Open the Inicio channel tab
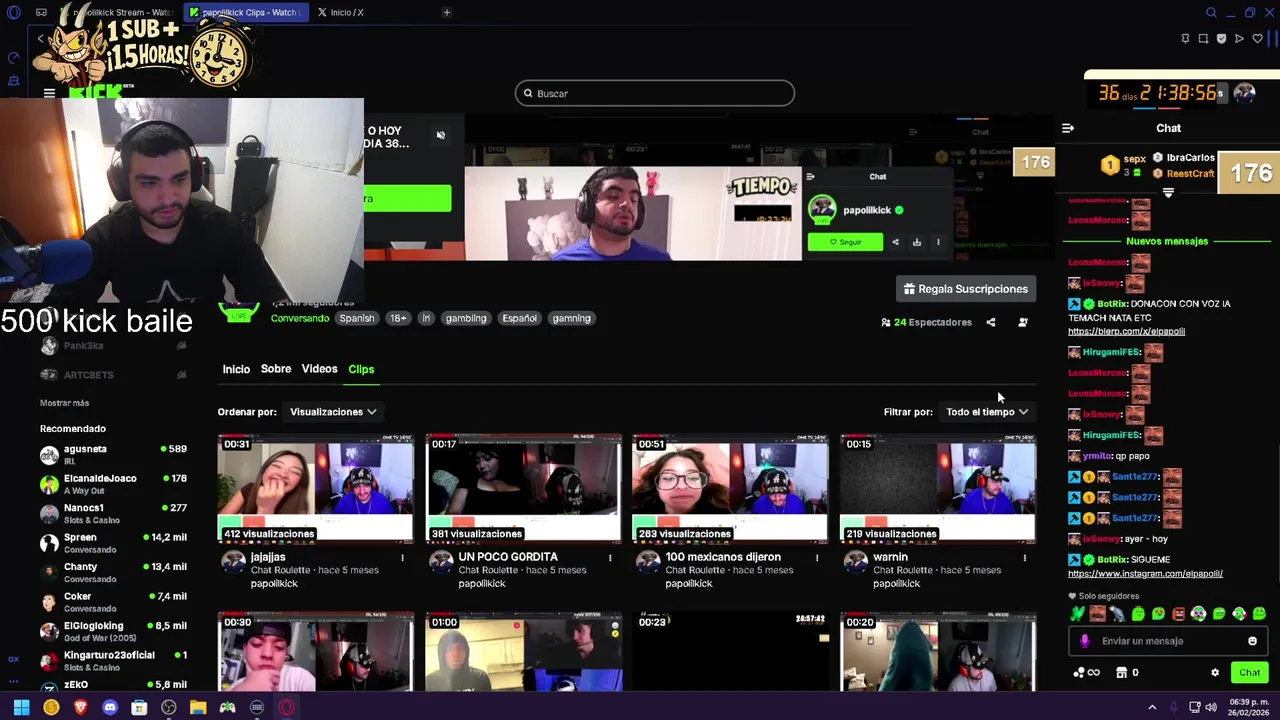1280x720 pixels. pos(236,369)
